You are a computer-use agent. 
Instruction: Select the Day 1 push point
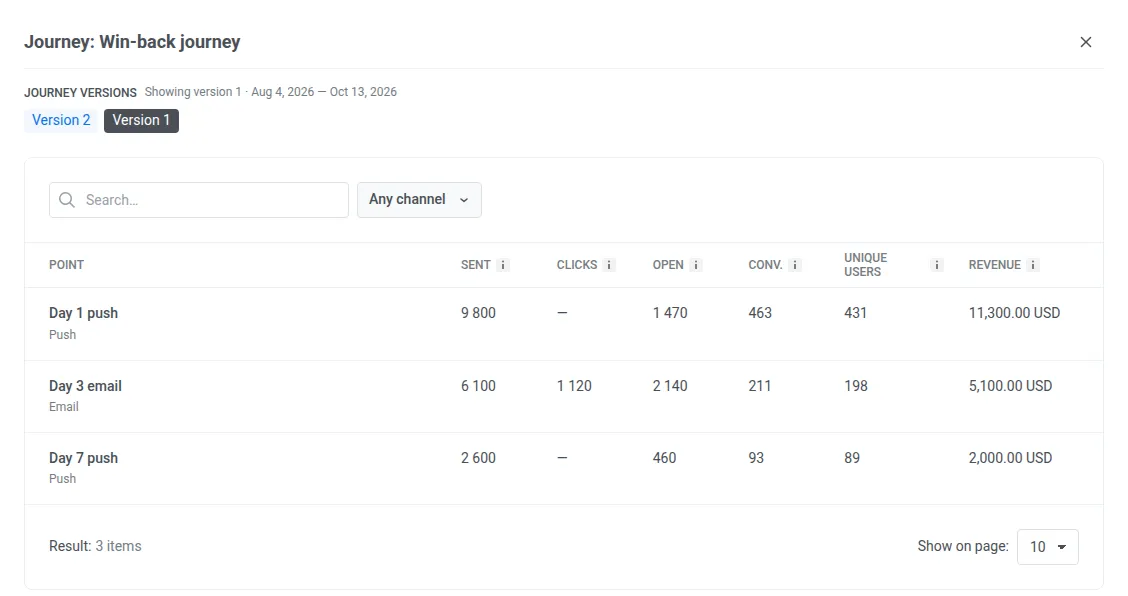tap(83, 313)
